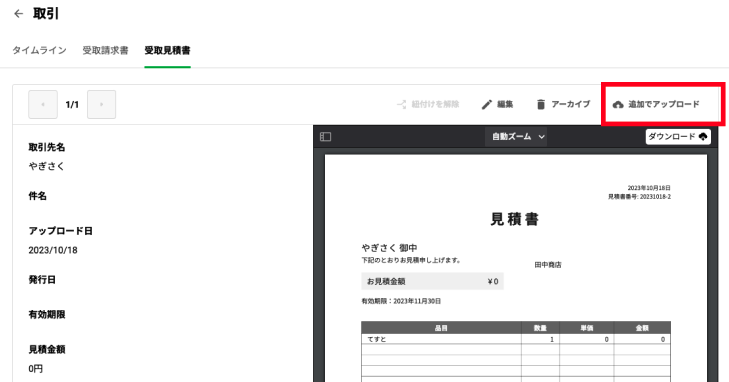Click the 金額 column header
The width and height of the screenshot is (729, 382).
click(x=642, y=328)
